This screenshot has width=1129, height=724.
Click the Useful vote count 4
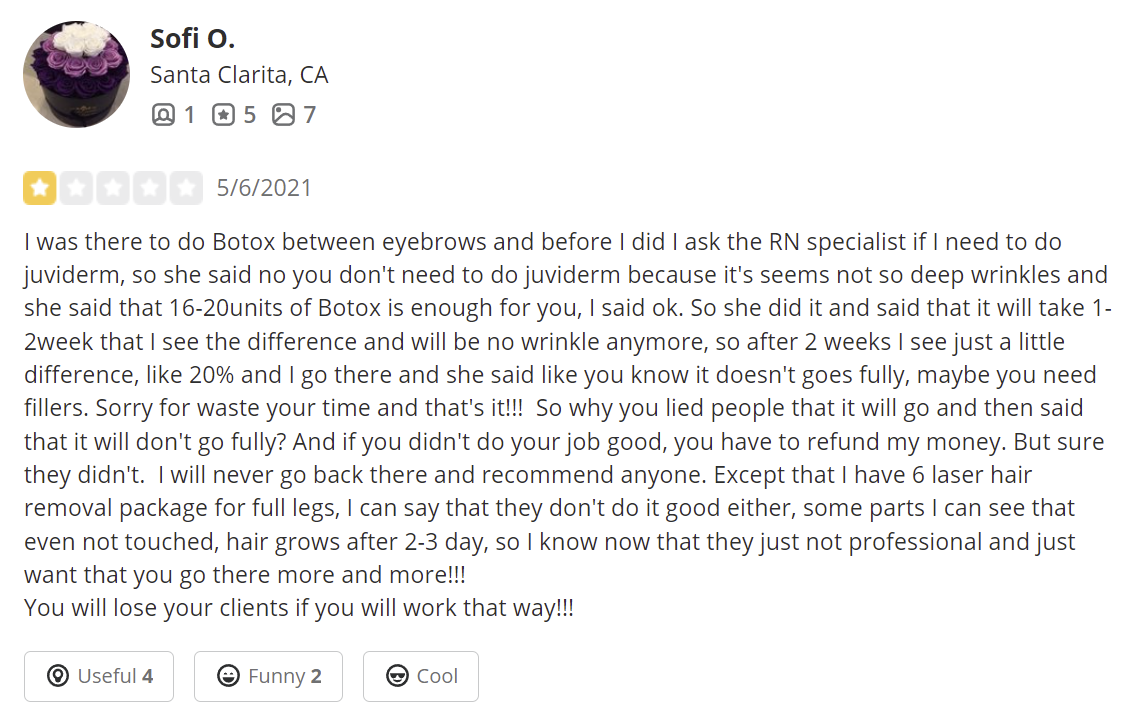148,677
